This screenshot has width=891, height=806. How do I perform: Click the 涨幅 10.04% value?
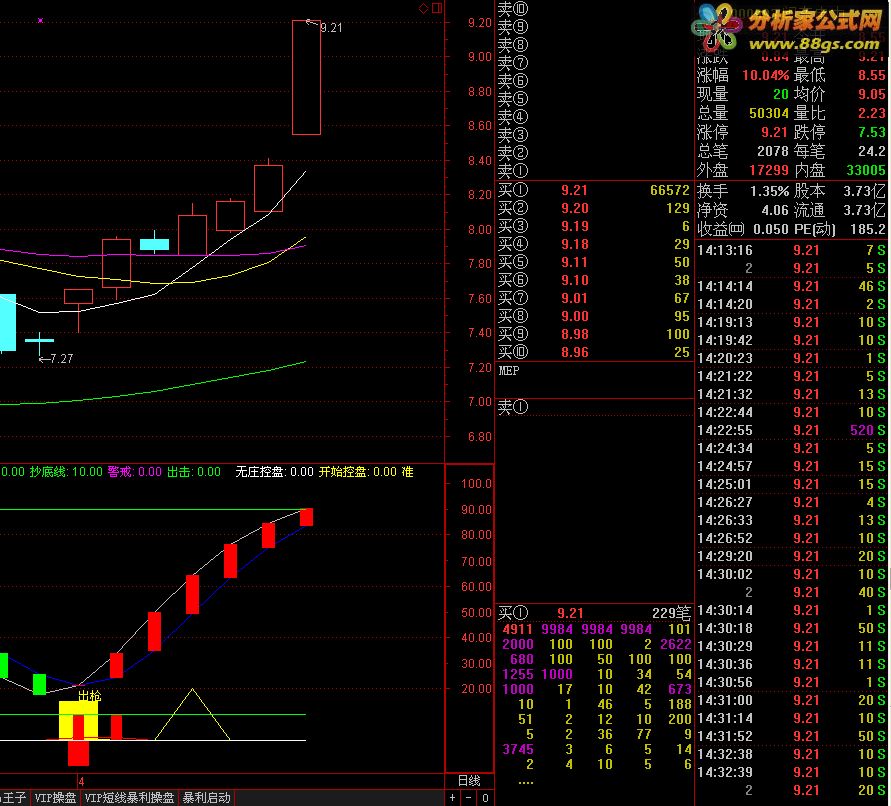(765, 75)
